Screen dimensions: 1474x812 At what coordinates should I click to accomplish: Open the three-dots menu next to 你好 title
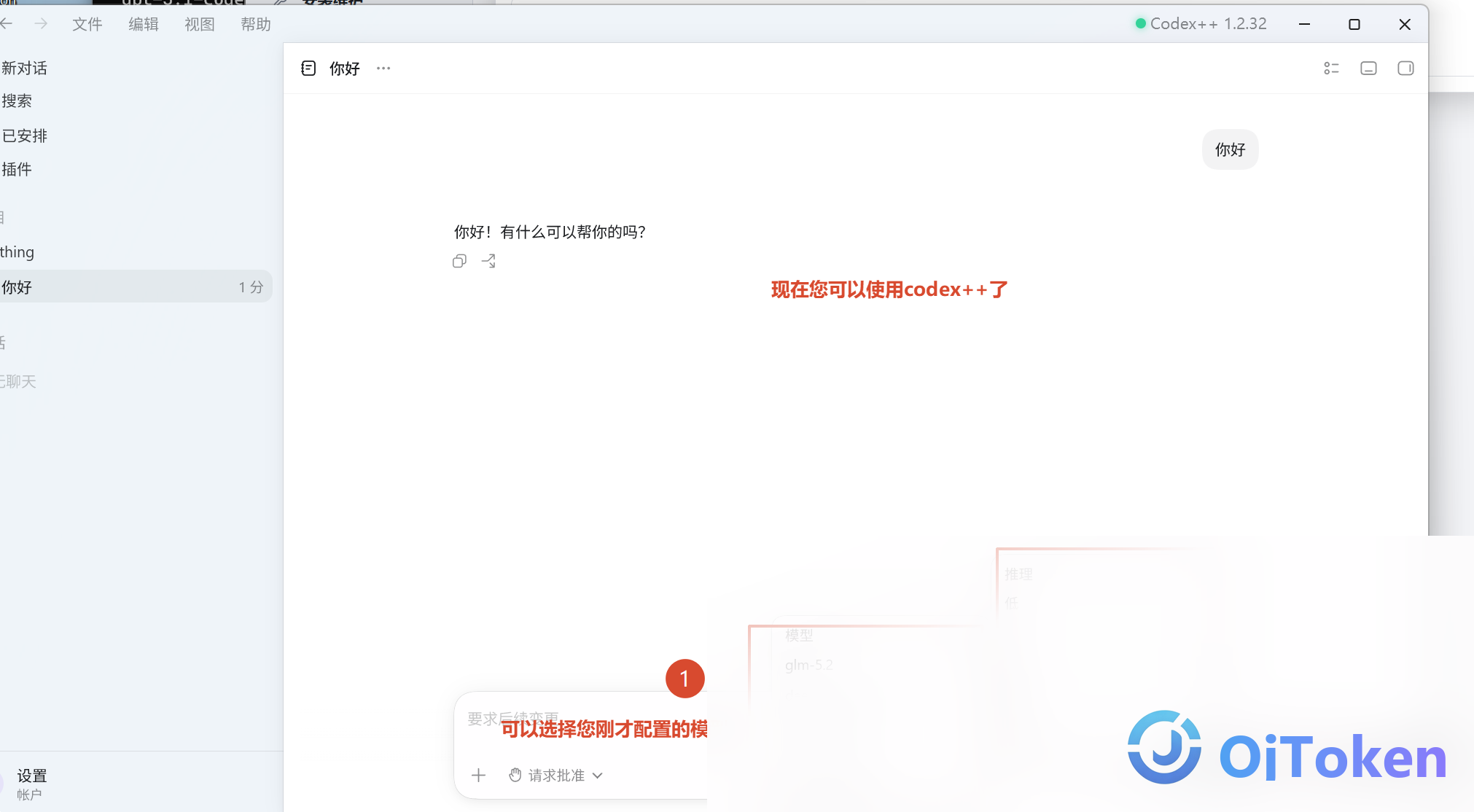click(x=383, y=69)
